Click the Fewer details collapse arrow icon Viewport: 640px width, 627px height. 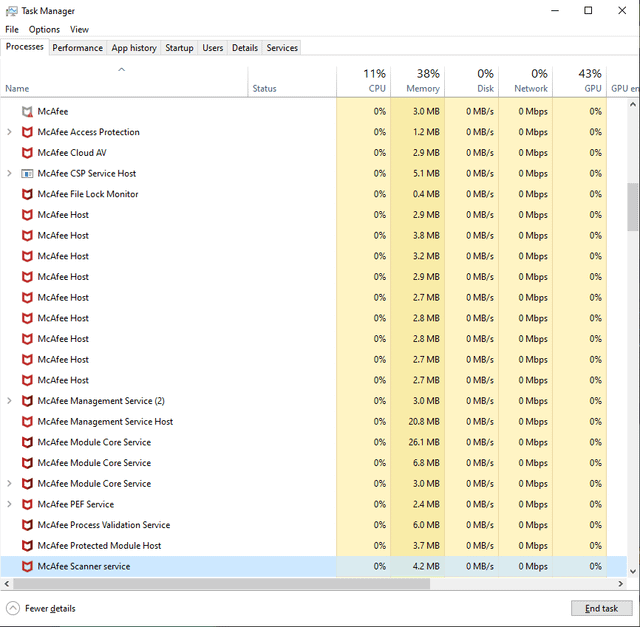(x=13, y=608)
